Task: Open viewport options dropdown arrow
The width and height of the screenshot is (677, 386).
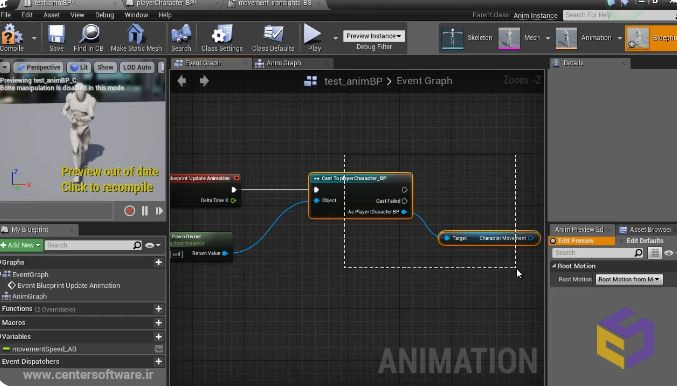Action: [5, 67]
